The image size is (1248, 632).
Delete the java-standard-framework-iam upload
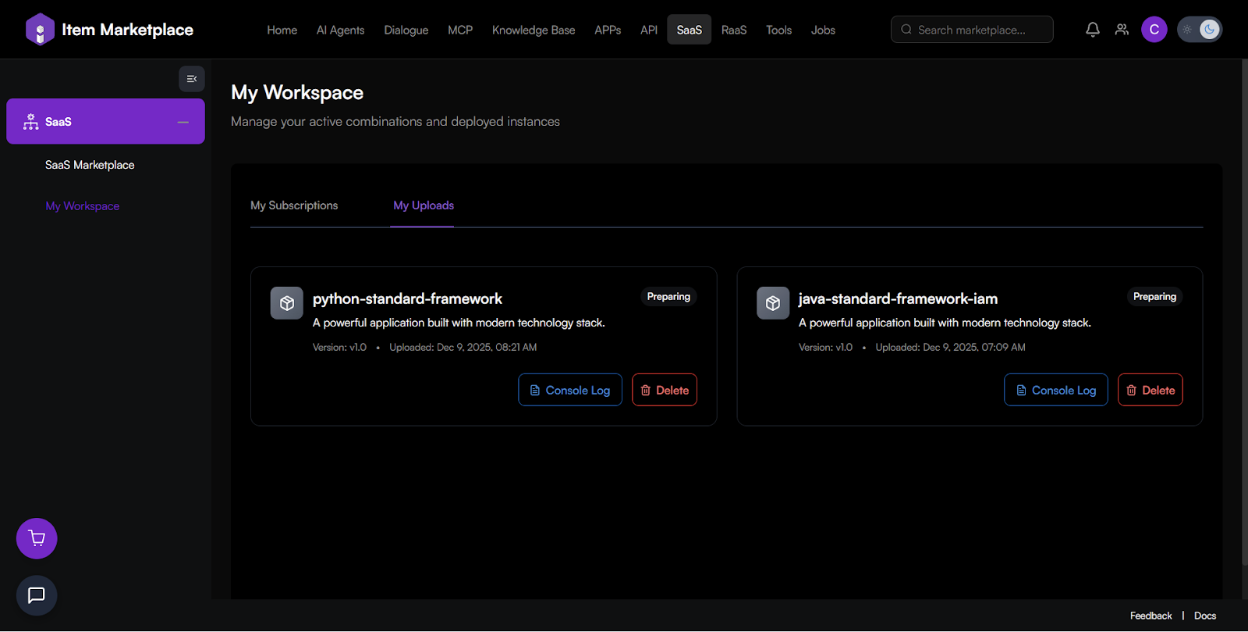[x=1150, y=390]
